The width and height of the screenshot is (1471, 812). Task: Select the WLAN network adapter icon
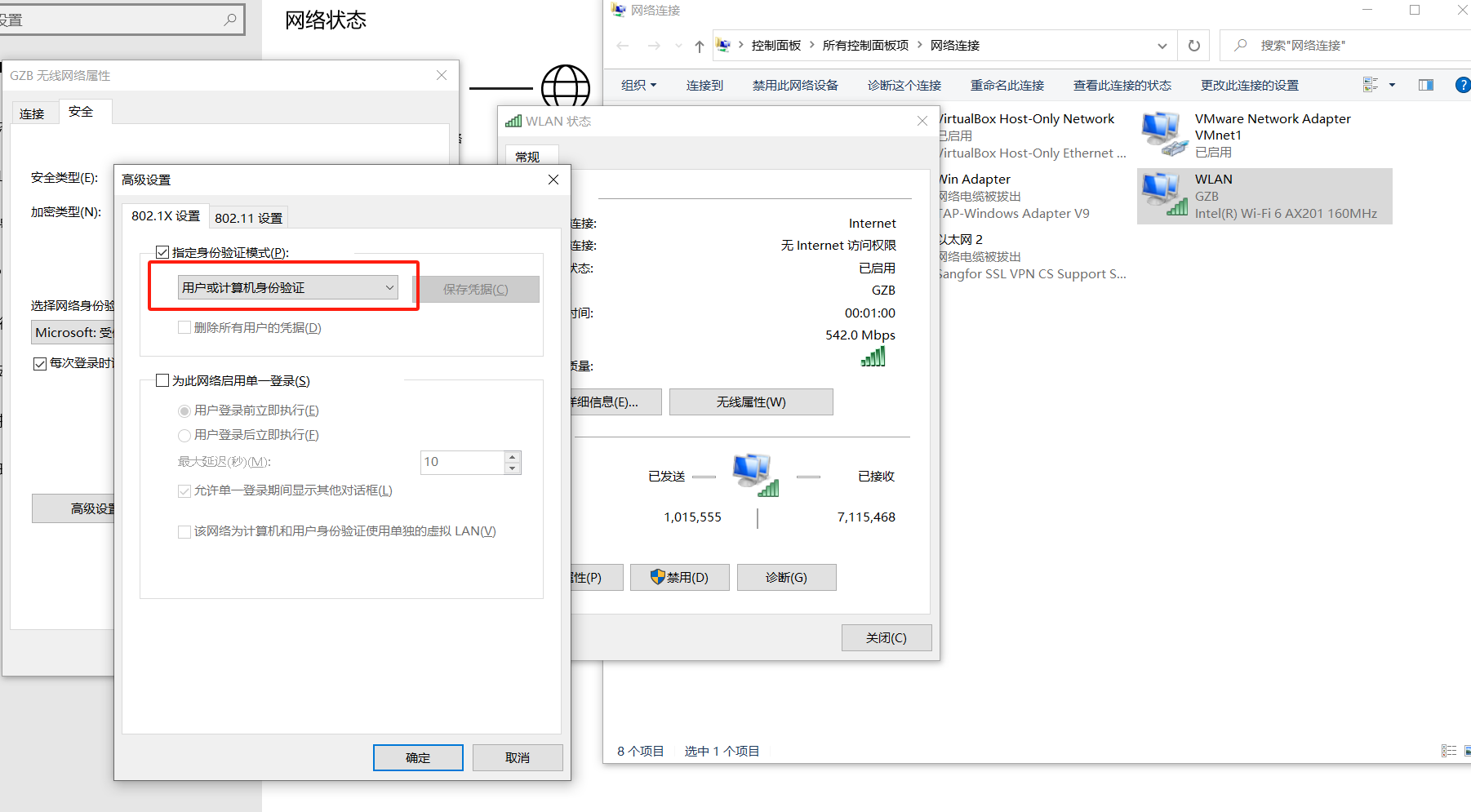pyautogui.click(x=1163, y=196)
